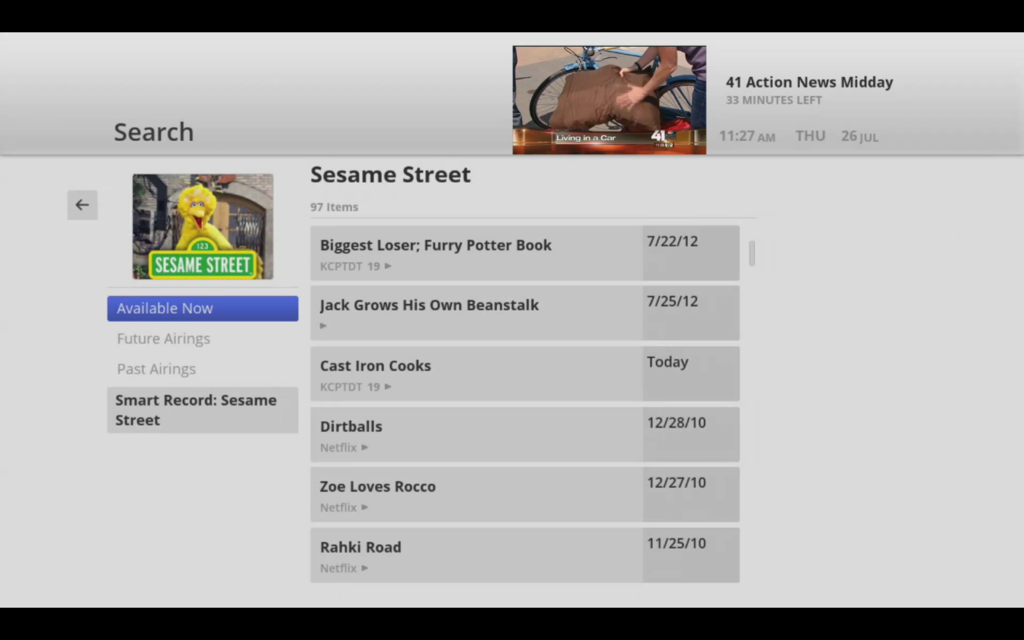Click the 41 Action News Midday title
This screenshot has height=640, width=1024.
pos(809,82)
